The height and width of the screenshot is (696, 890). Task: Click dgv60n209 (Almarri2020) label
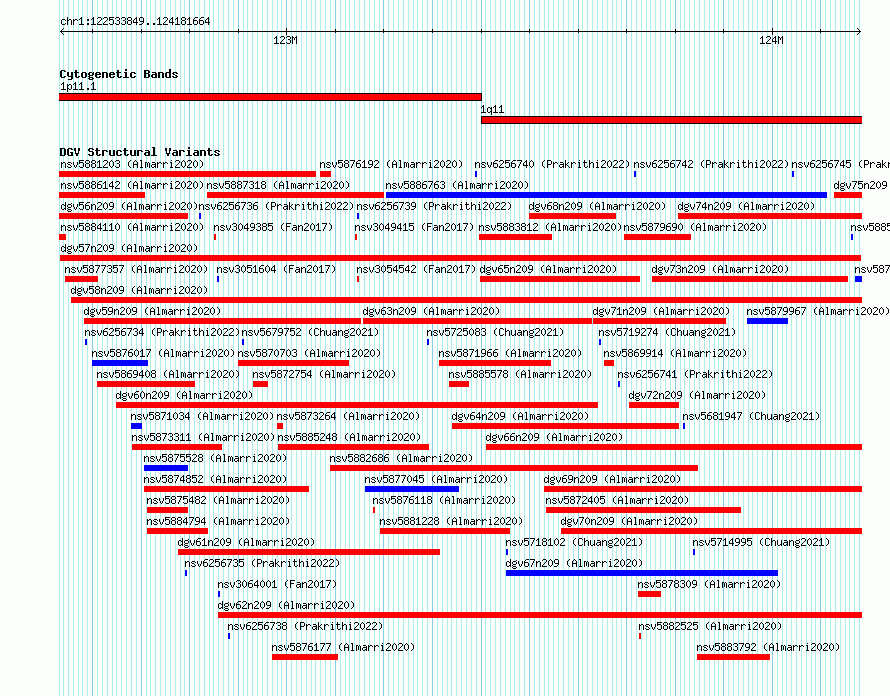click(x=184, y=395)
